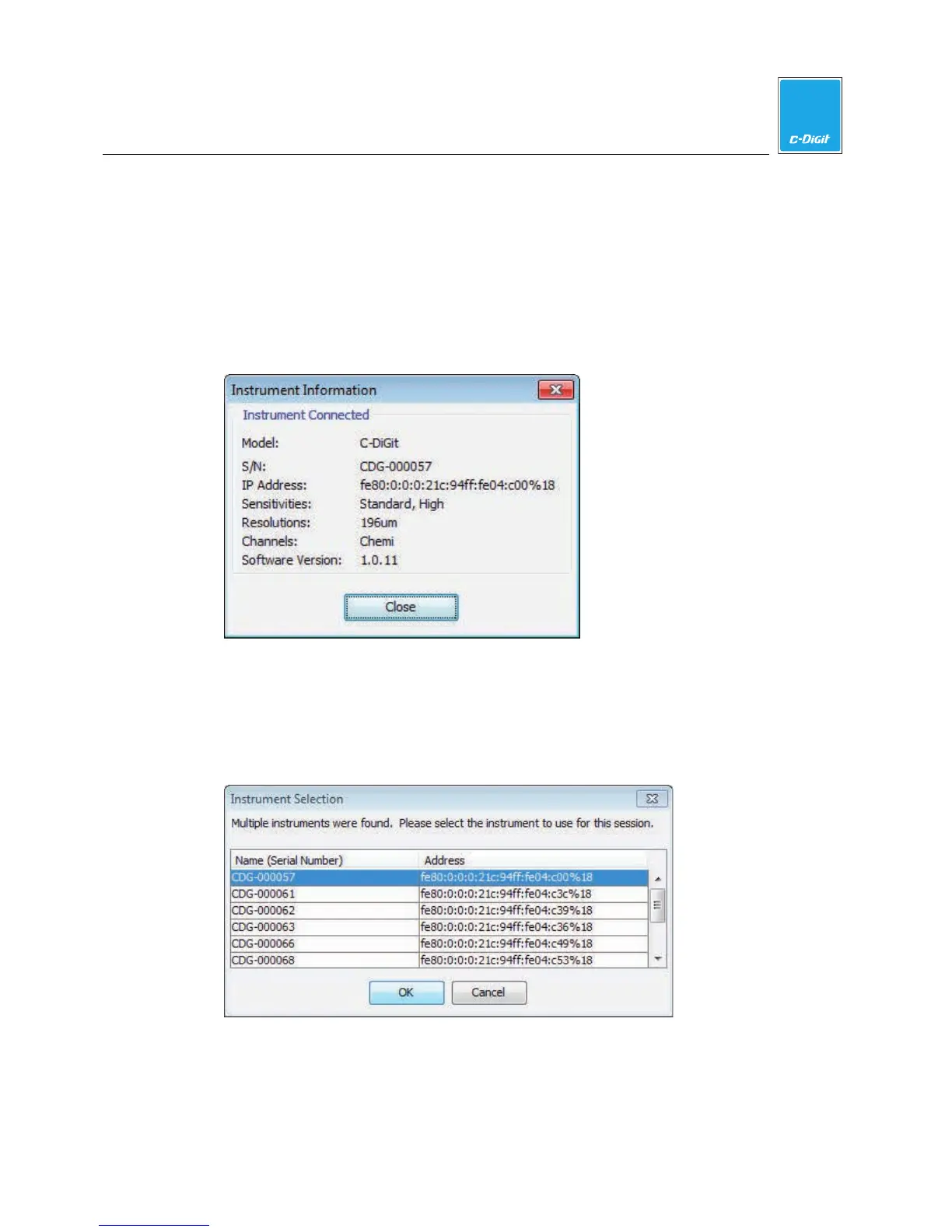Click the Name (Serial Number) column header

pyautogui.click(x=325, y=860)
